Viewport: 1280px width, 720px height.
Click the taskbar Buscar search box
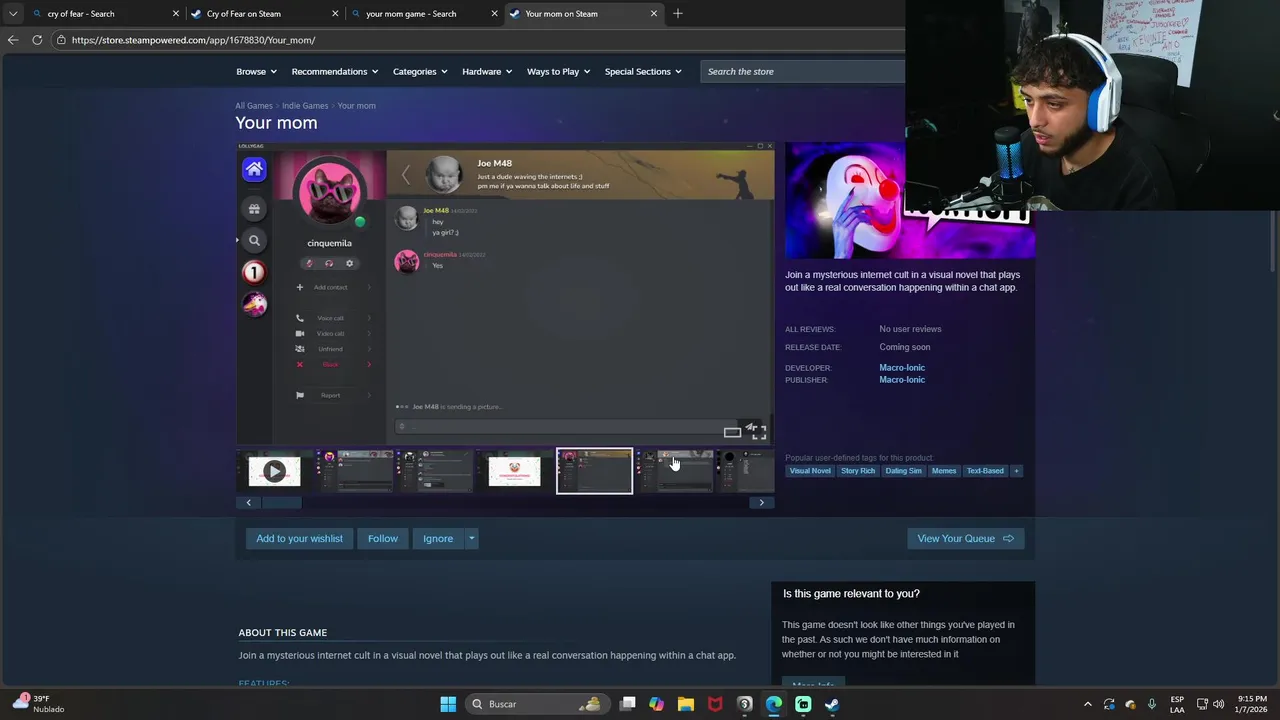point(538,704)
